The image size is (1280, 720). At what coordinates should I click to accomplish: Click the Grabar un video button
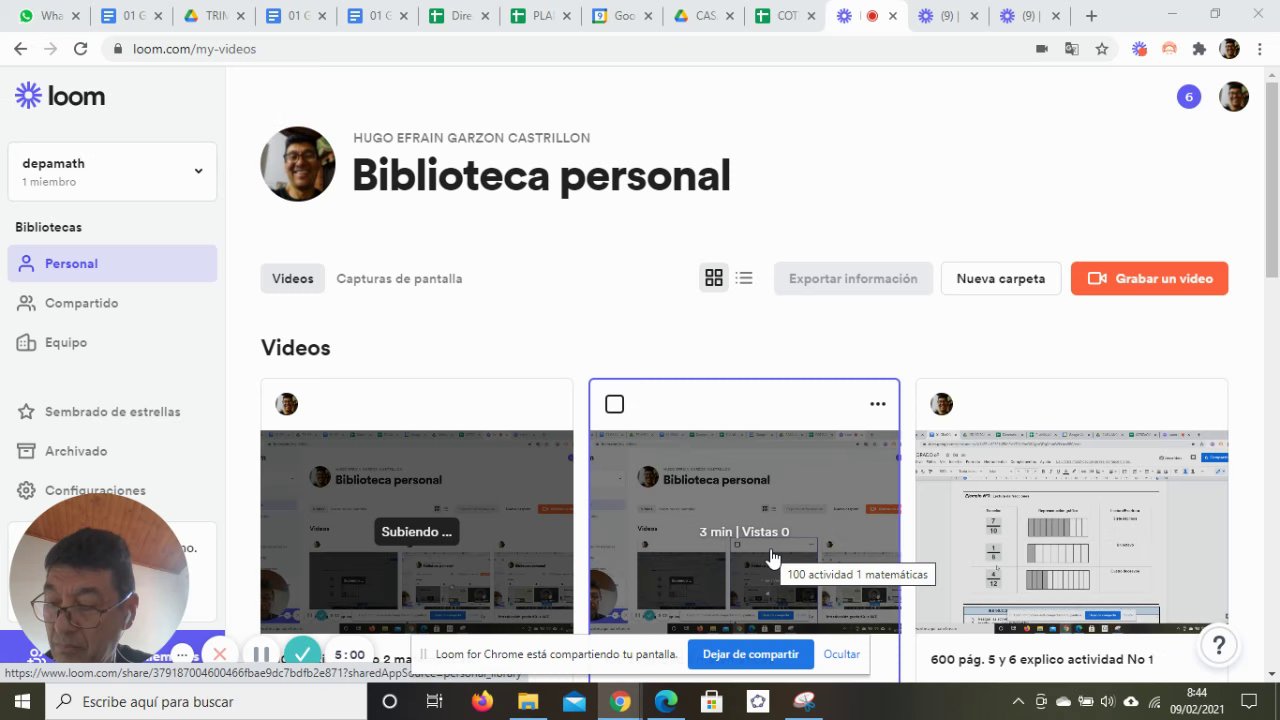[1149, 279]
